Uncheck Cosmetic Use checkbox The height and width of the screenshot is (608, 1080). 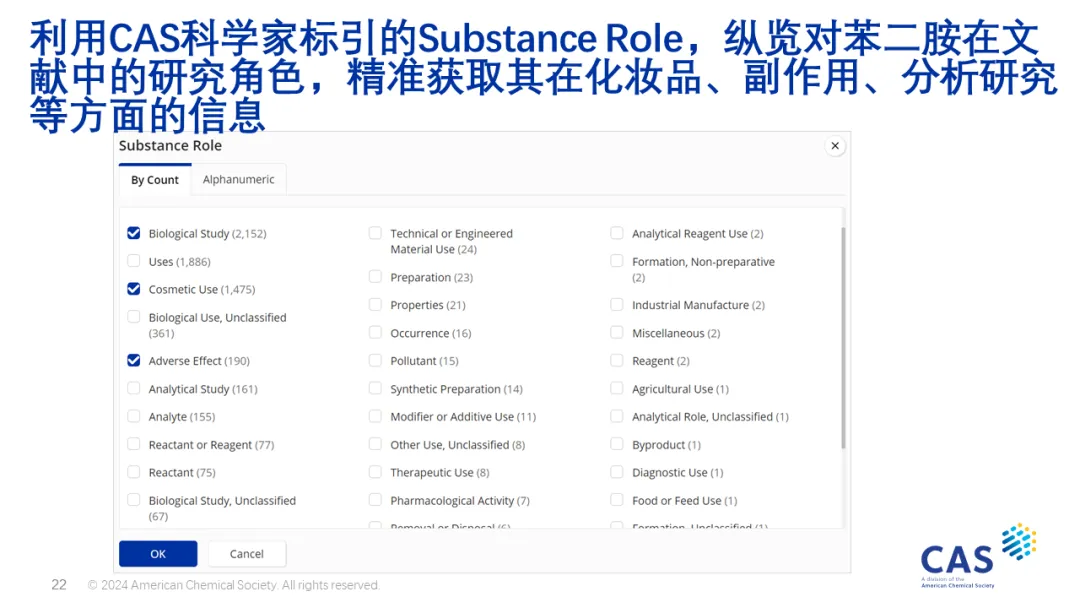[134, 289]
